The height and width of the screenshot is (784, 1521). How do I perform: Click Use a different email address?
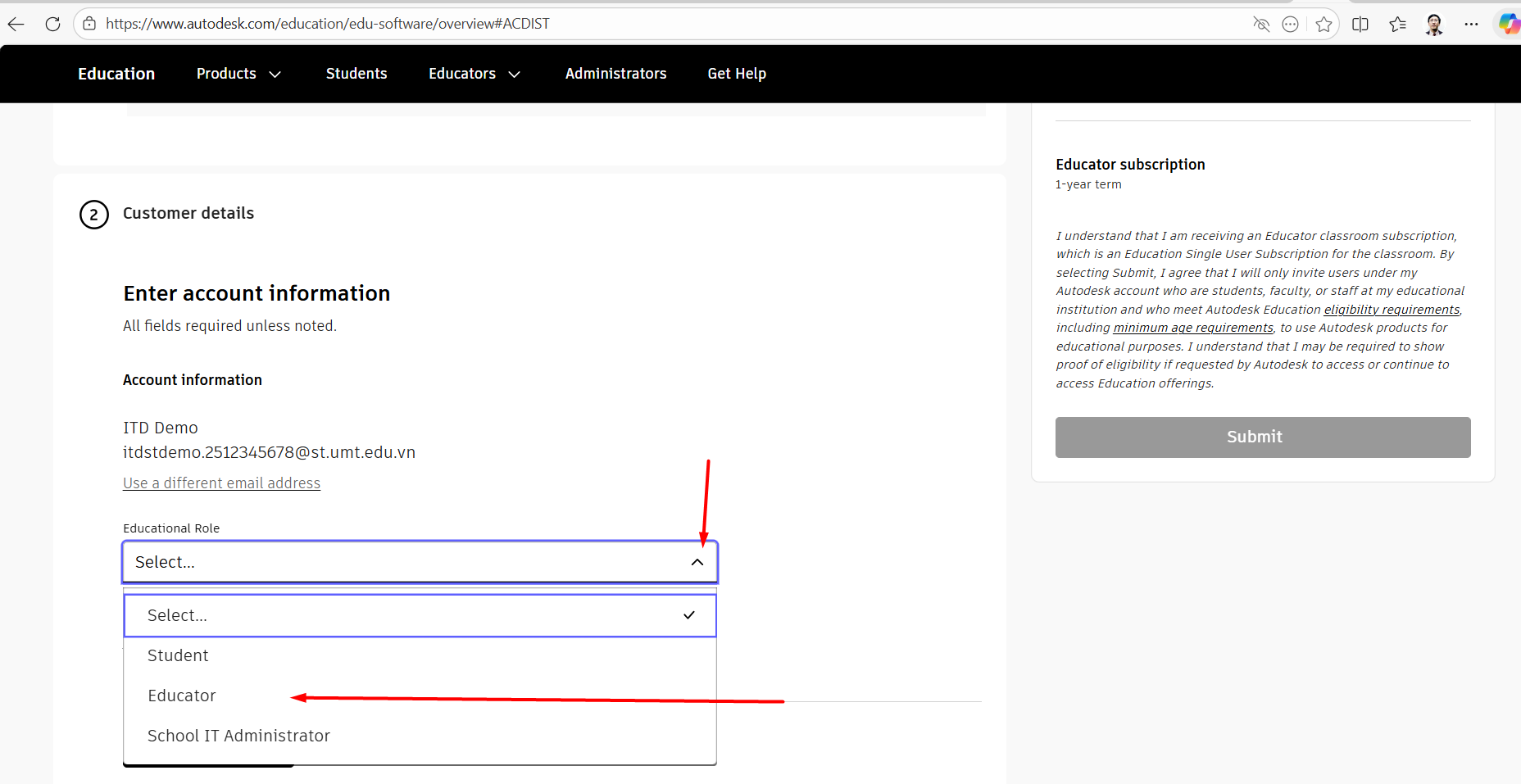pos(221,483)
